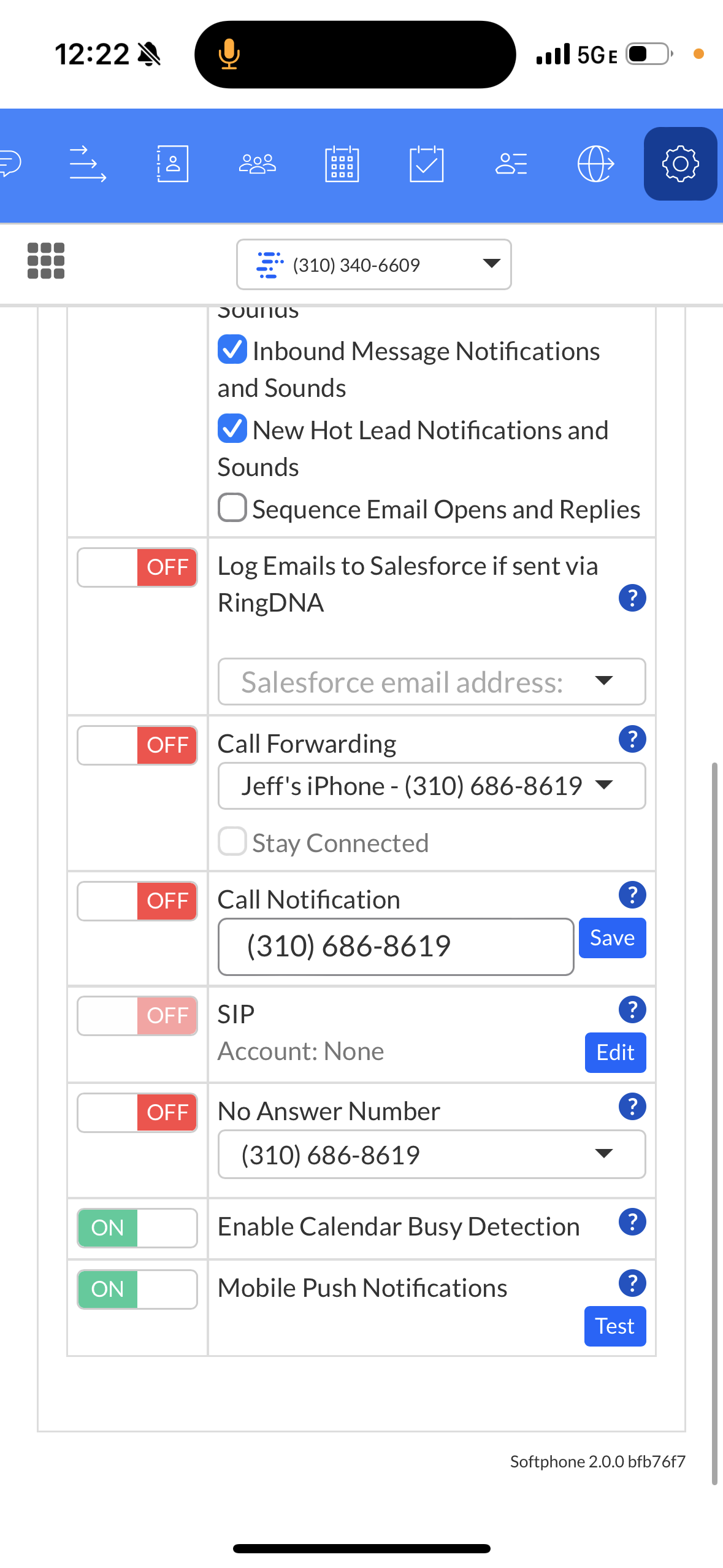
Task: Turn on the Call Forwarding toggle
Action: (137, 745)
